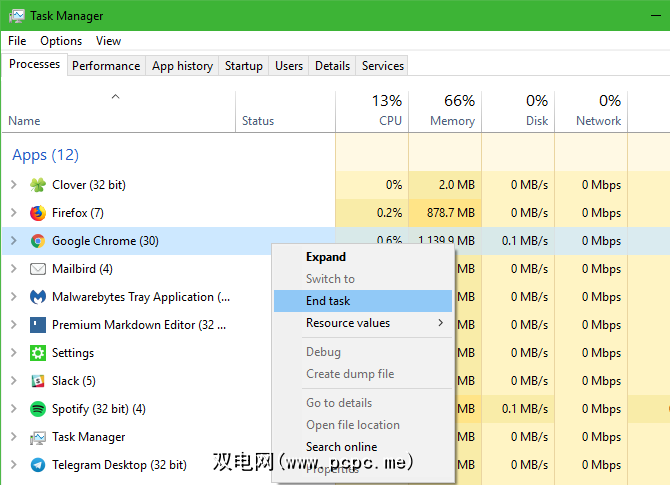Open the View menu
This screenshot has width=670, height=485.
[109, 41]
